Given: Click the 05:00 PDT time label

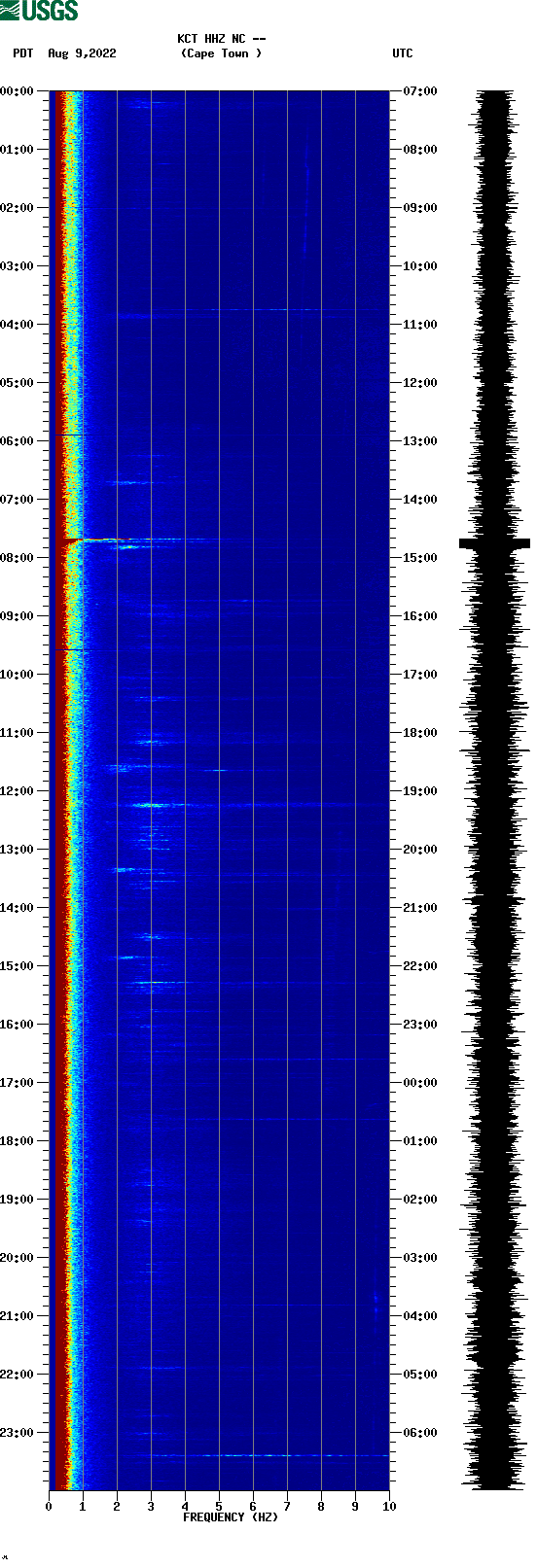Looking at the screenshot, I should pos(18,383).
